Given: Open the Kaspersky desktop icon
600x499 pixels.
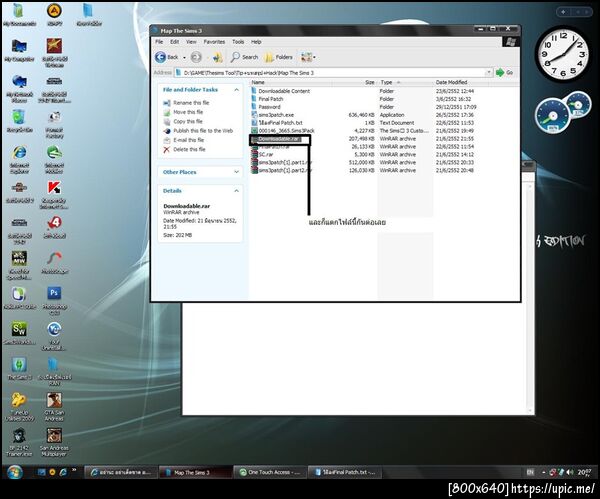Looking at the screenshot, I should tap(54, 194).
